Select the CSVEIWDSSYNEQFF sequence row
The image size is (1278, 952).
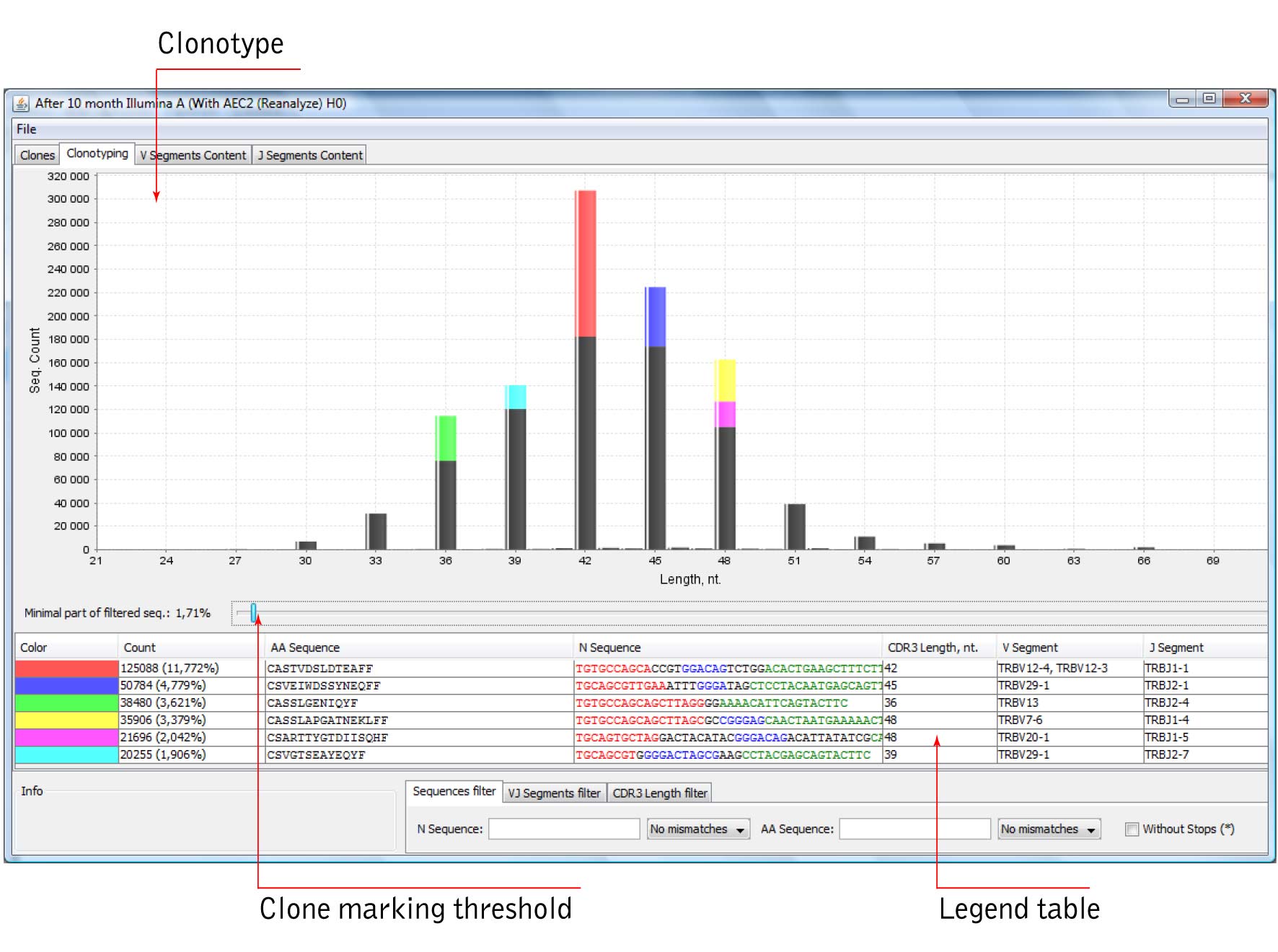(324, 686)
